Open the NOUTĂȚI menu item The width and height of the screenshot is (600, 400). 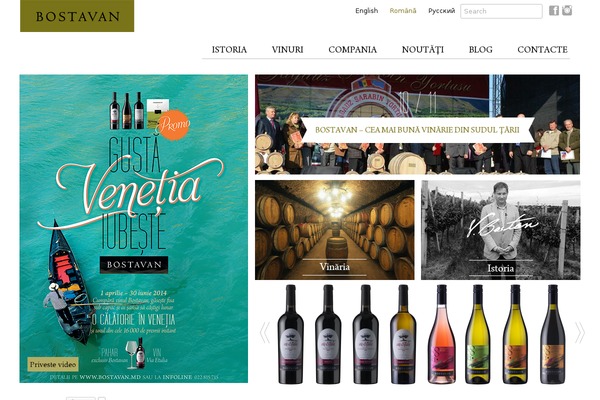(423, 50)
